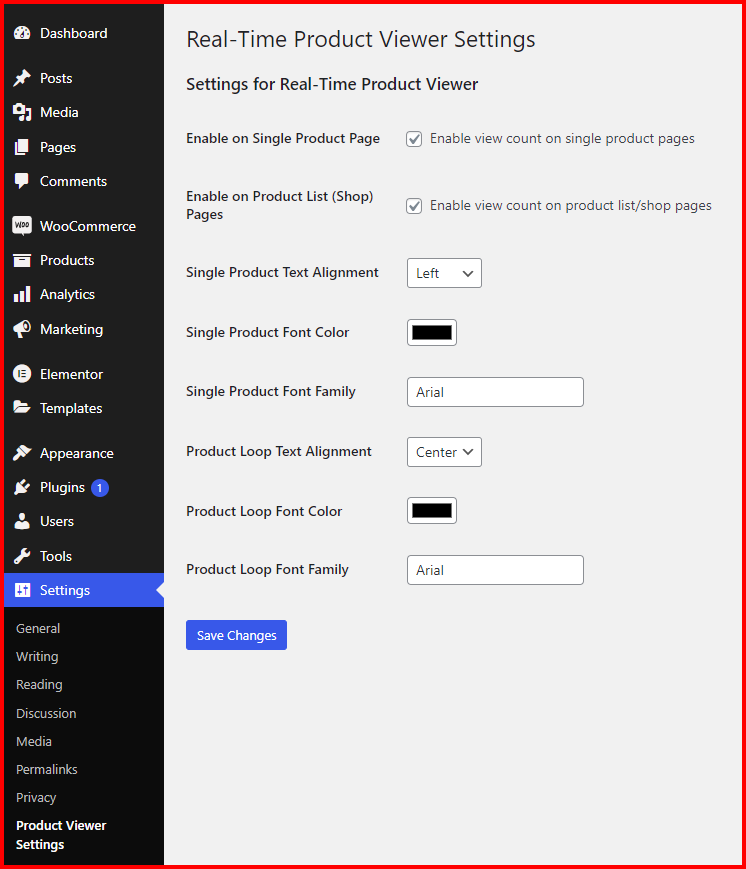746x869 pixels.
Task: Click the Posts pushpin icon
Action: (x=22, y=78)
